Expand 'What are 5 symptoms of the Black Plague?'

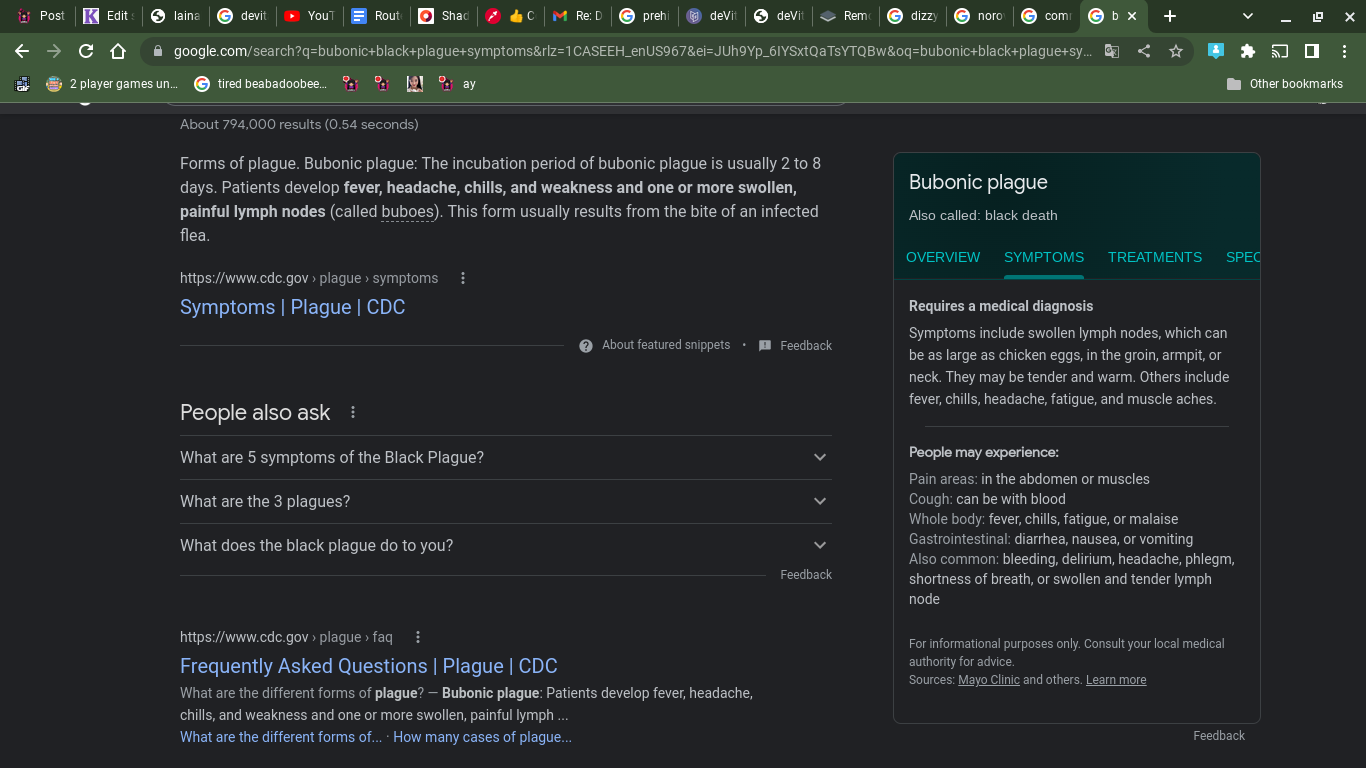506,457
